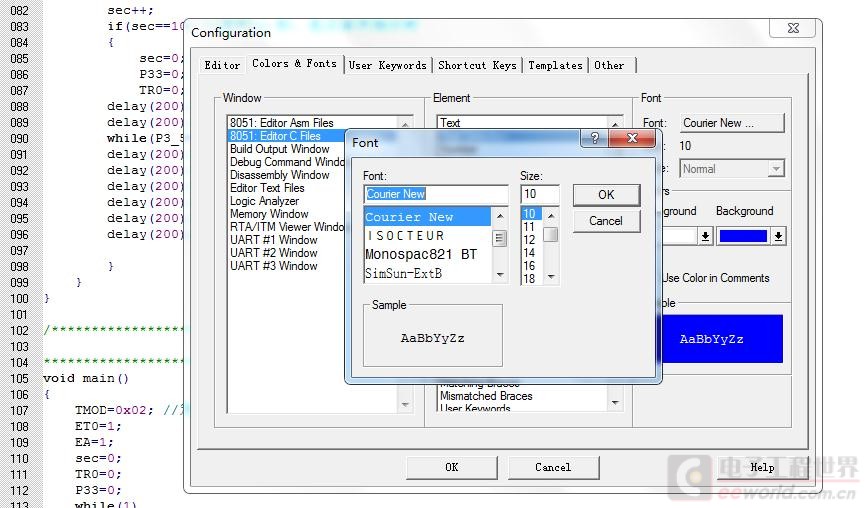
Task: Click the Help button
Action: (762, 467)
